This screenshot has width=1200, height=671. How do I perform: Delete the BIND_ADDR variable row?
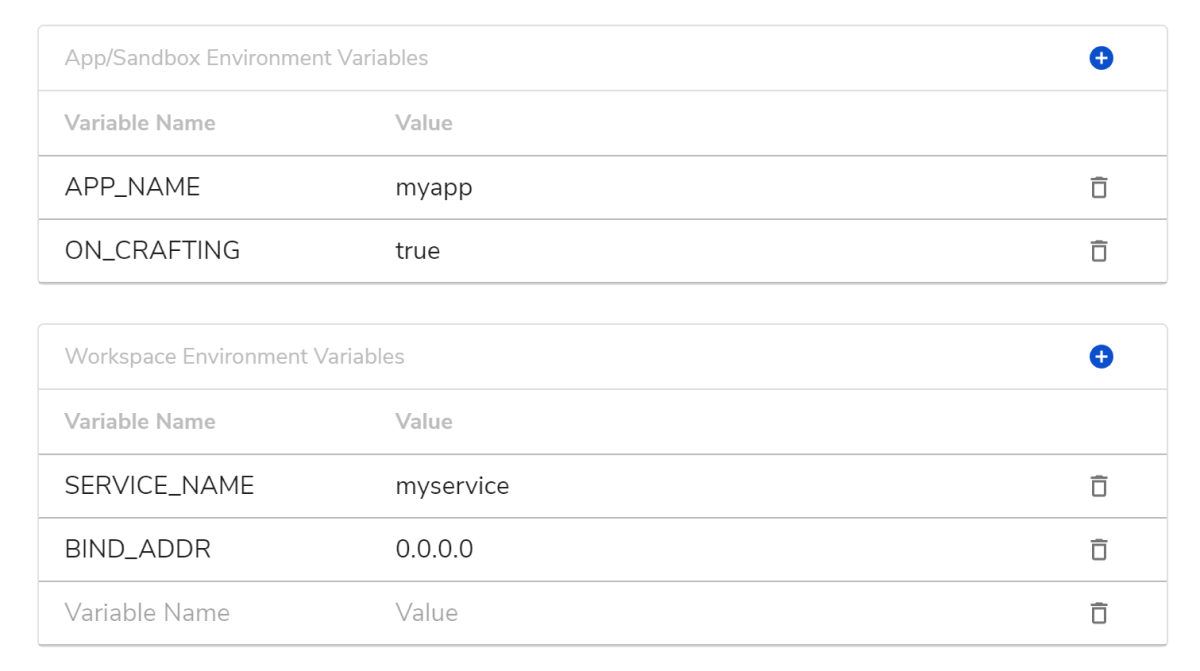click(x=1099, y=549)
